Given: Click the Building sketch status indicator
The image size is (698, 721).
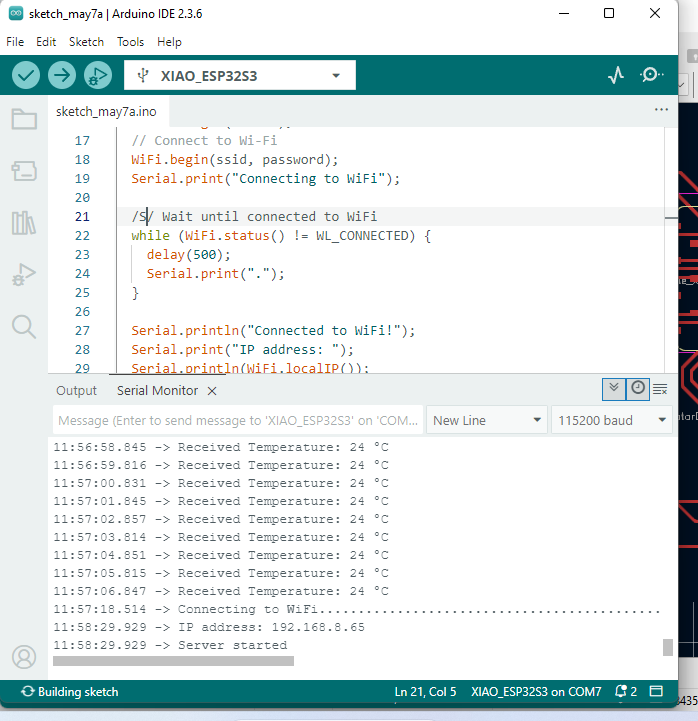Looking at the screenshot, I should (69, 692).
